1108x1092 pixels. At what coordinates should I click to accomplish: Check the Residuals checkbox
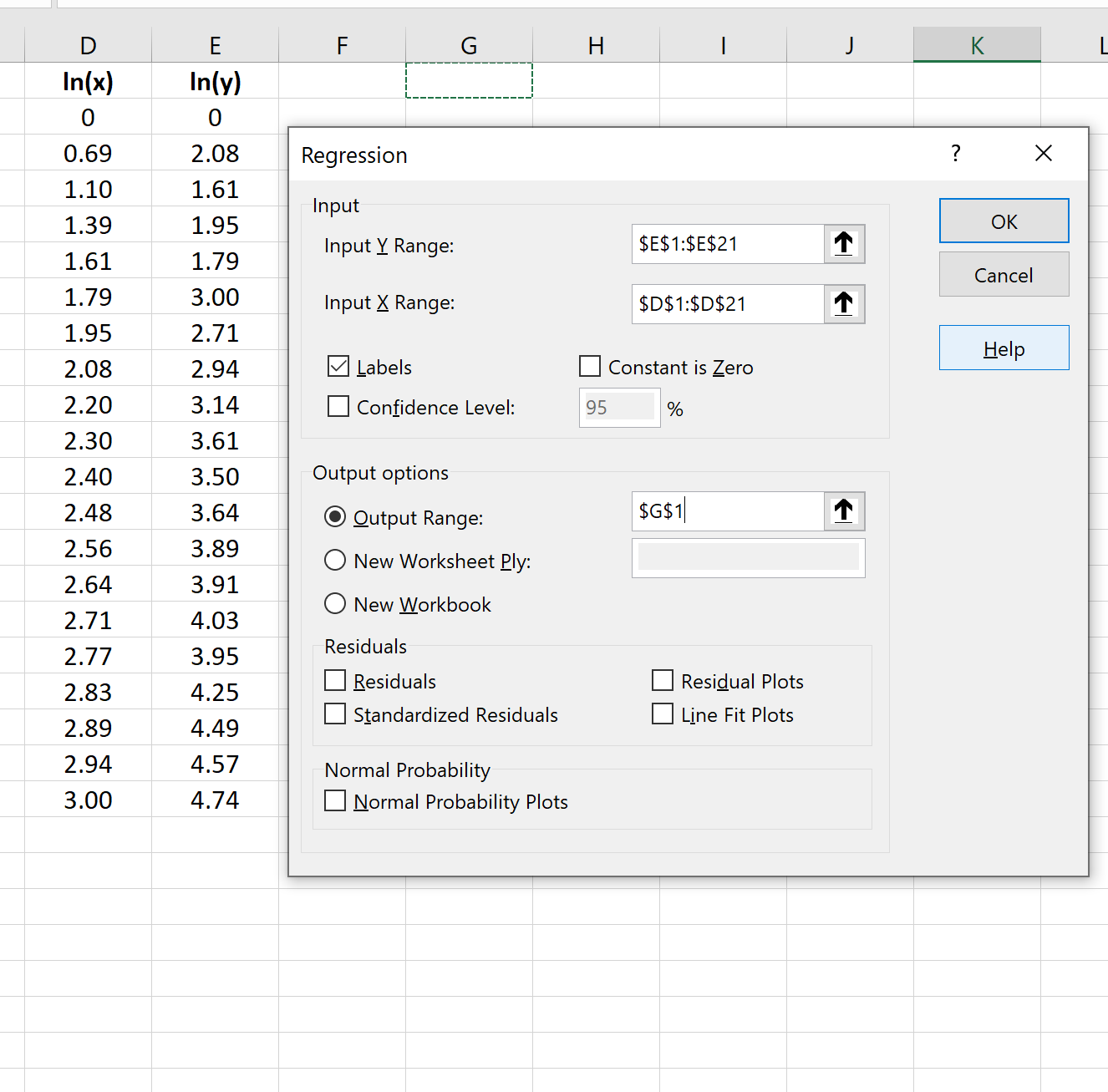[335, 680]
